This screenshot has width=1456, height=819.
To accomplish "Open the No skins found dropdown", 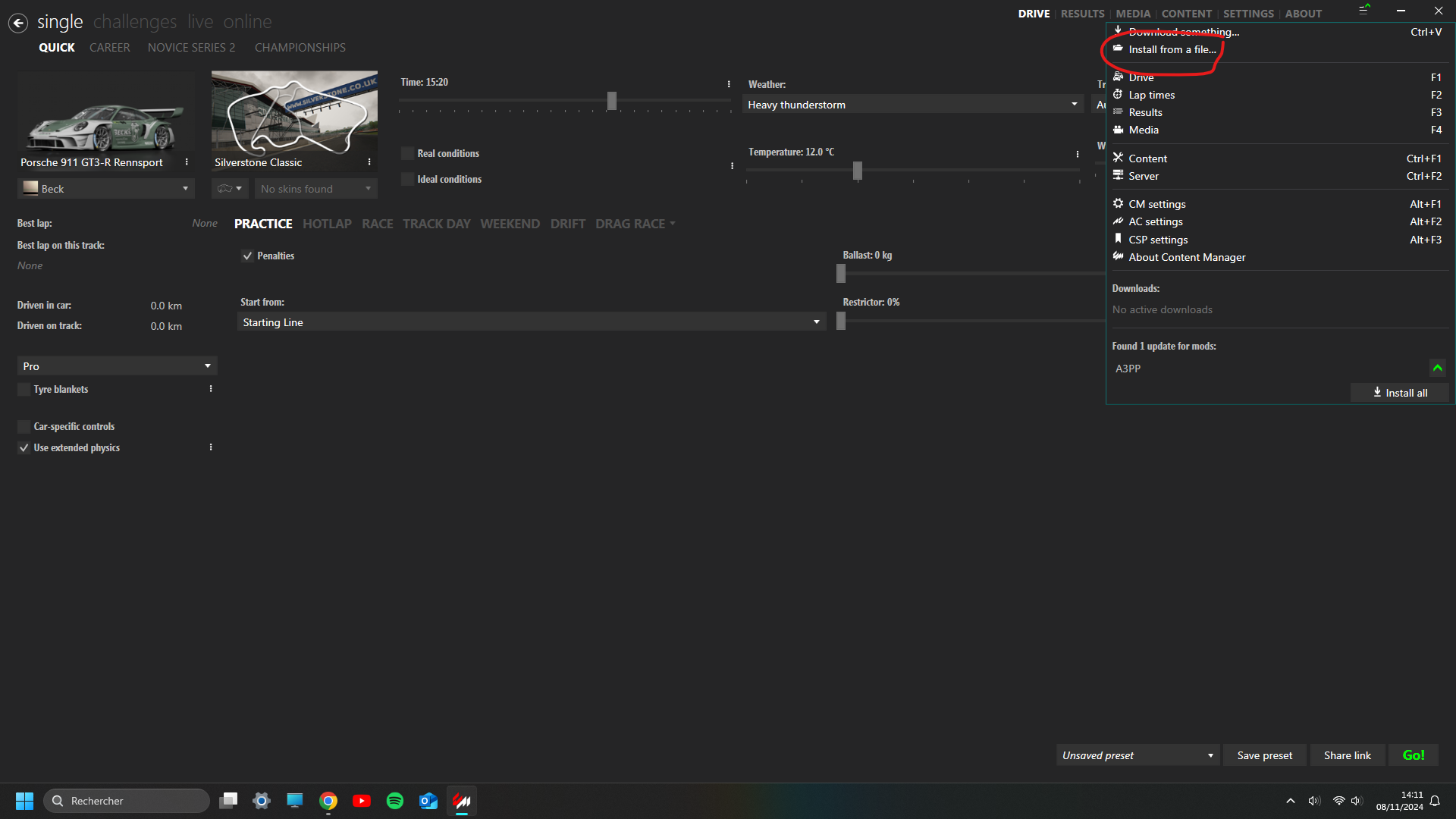I will click(x=316, y=189).
